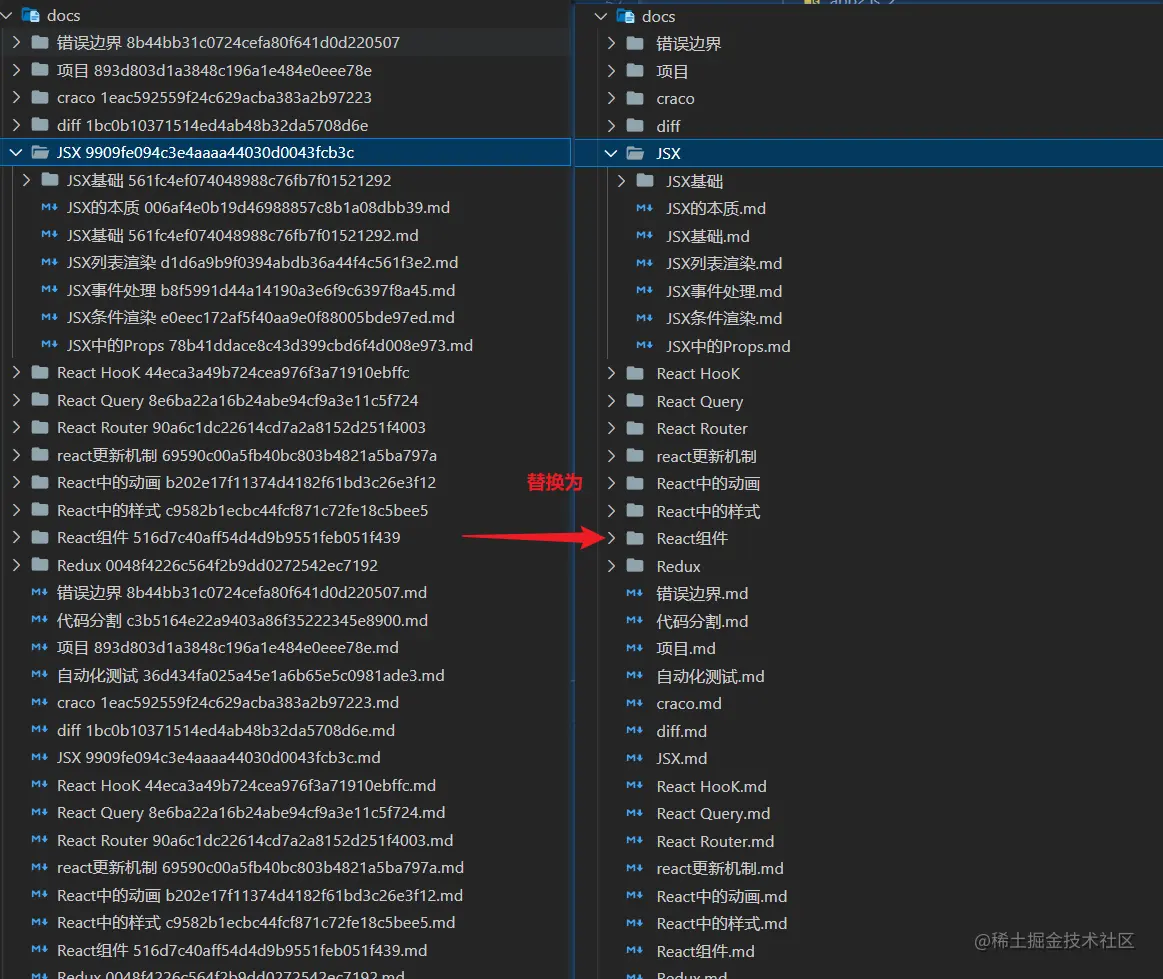
Task: Click right panel craco folder icon
Action: [x=635, y=99]
